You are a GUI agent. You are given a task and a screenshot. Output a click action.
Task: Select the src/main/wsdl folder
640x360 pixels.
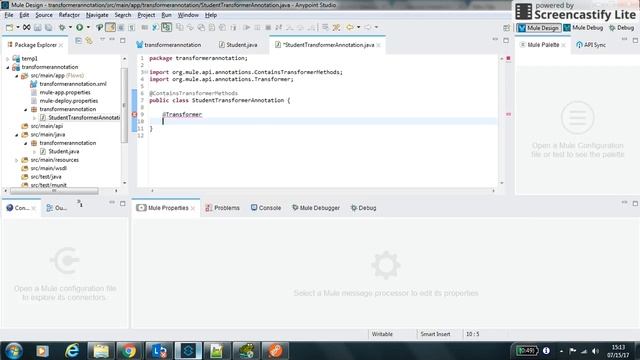44,168
